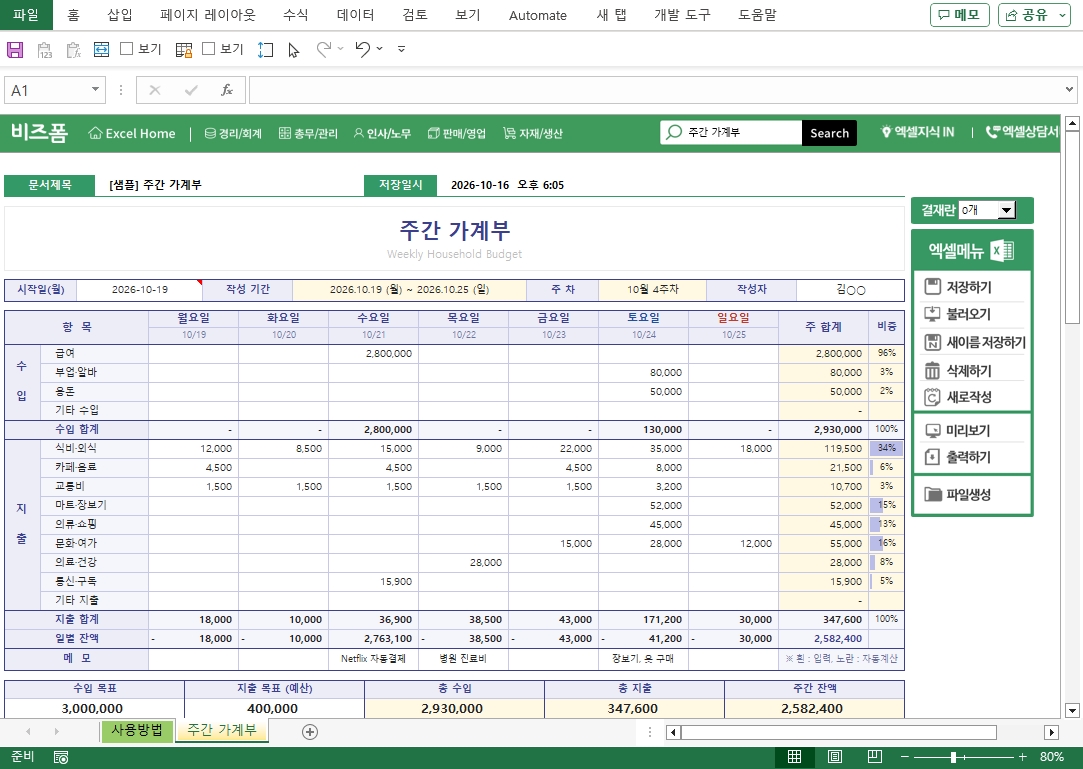The height and width of the screenshot is (769, 1083).
Task: Click the table-with-lock icon in the toolbar
Action: pyautogui.click(x=184, y=49)
